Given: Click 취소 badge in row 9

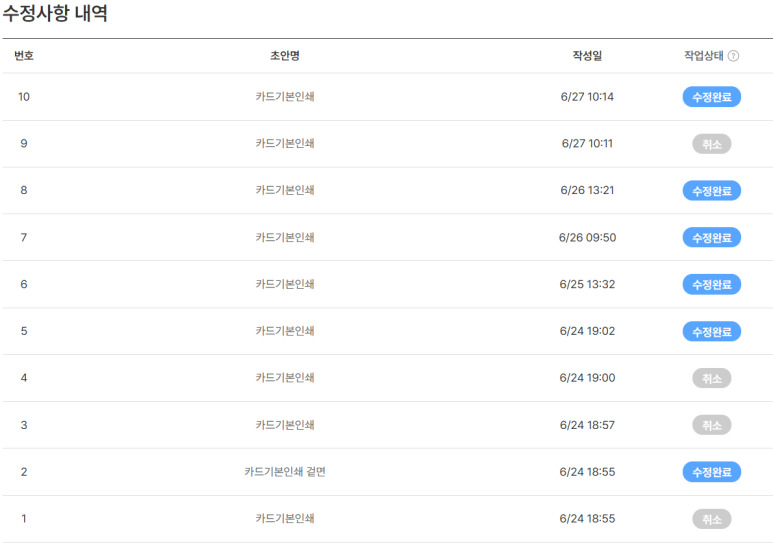Looking at the screenshot, I should [711, 144].
